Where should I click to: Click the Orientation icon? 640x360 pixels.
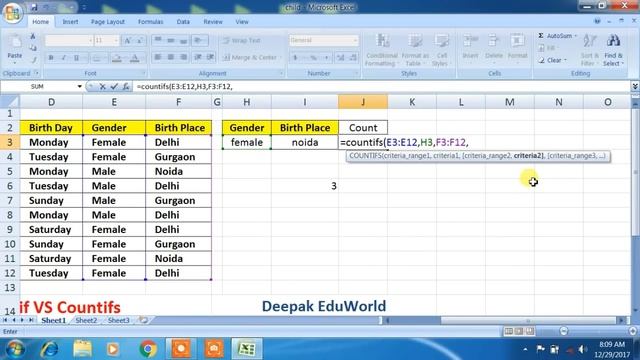199,40
